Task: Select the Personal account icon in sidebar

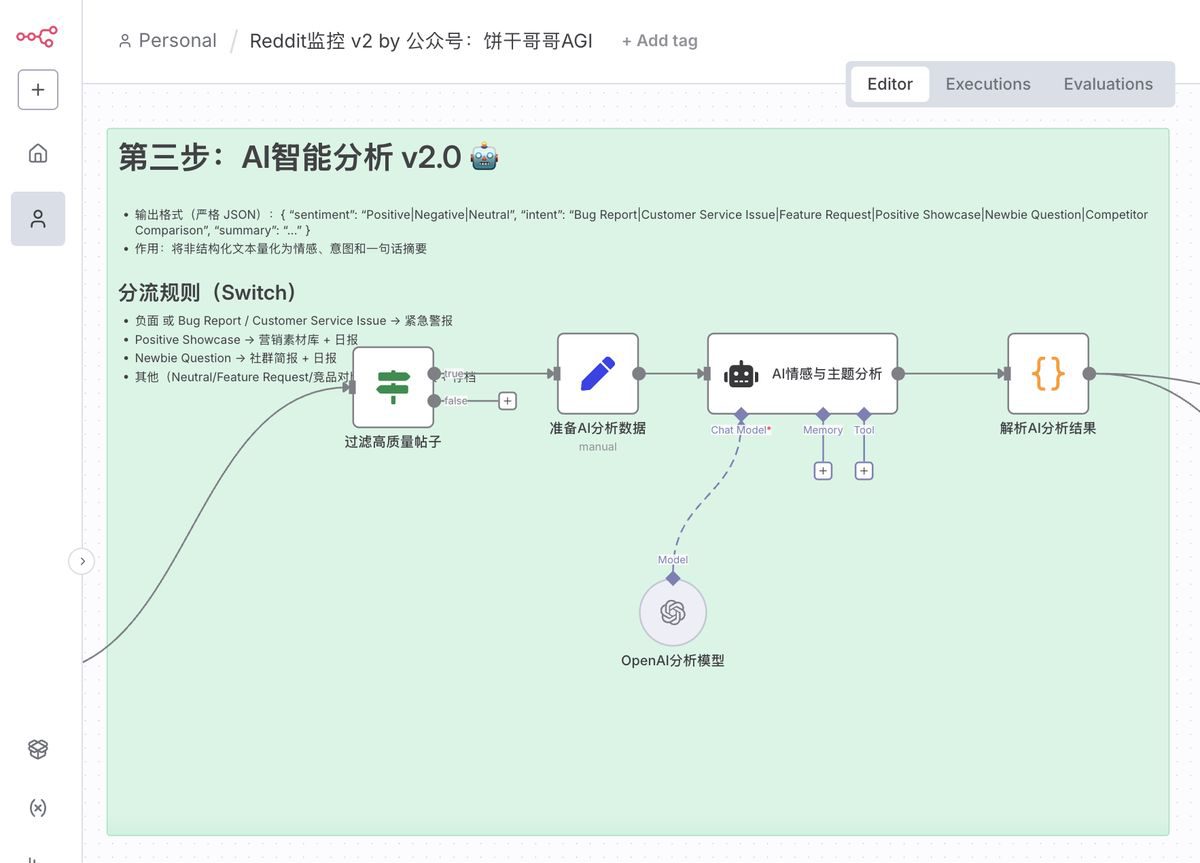Action: [x=37, y=216]
